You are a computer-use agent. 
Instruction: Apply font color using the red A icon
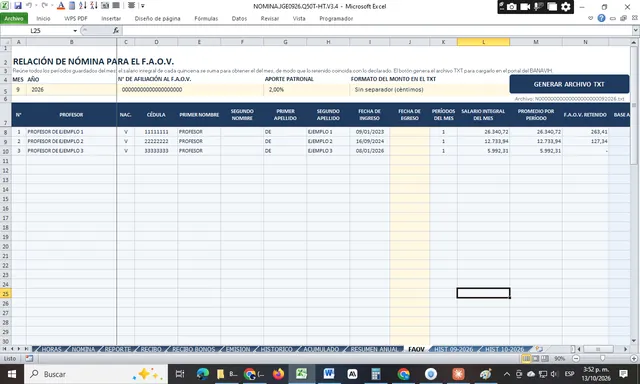pos(61,6)
